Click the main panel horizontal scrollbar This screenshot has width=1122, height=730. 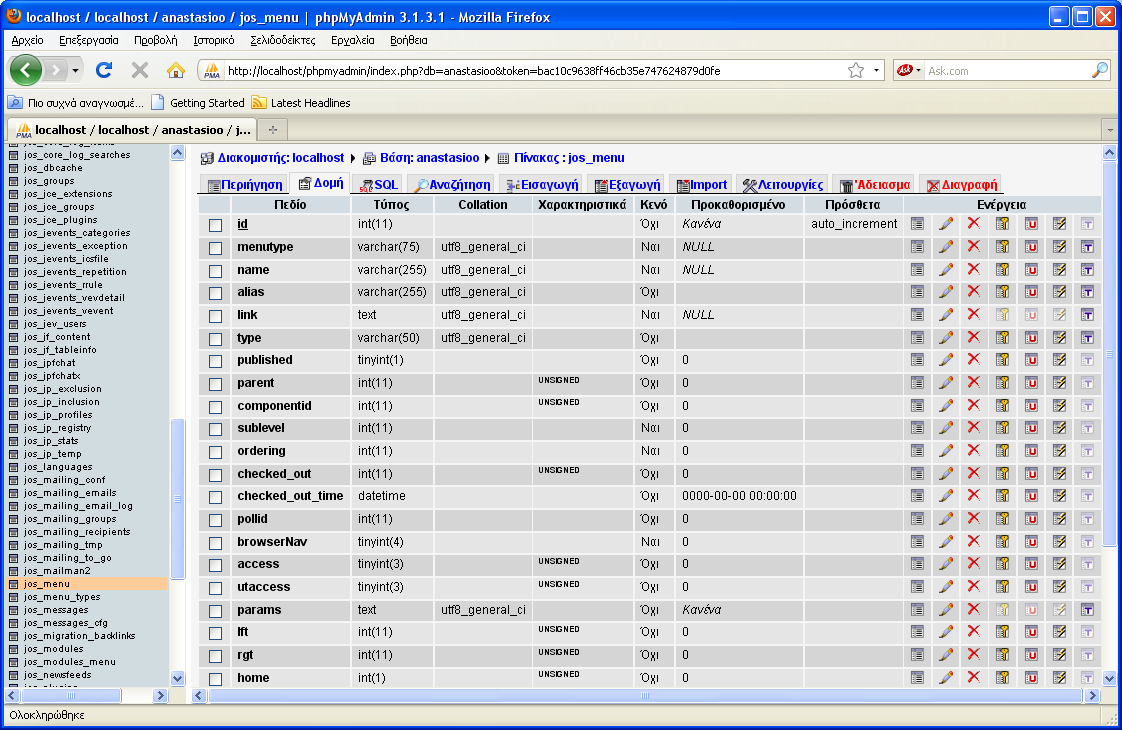(645, 696)
